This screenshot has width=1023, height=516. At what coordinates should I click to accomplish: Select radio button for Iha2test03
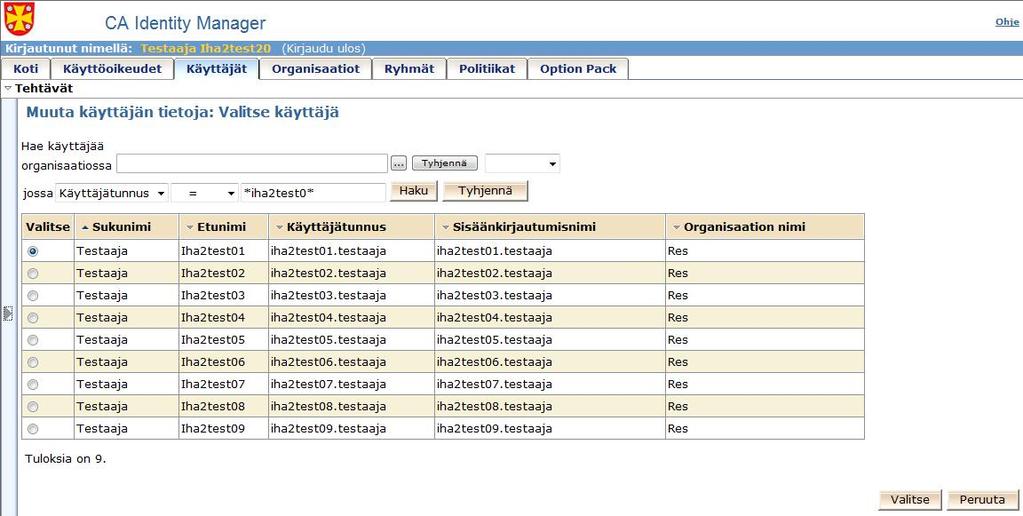coord(33,296)
